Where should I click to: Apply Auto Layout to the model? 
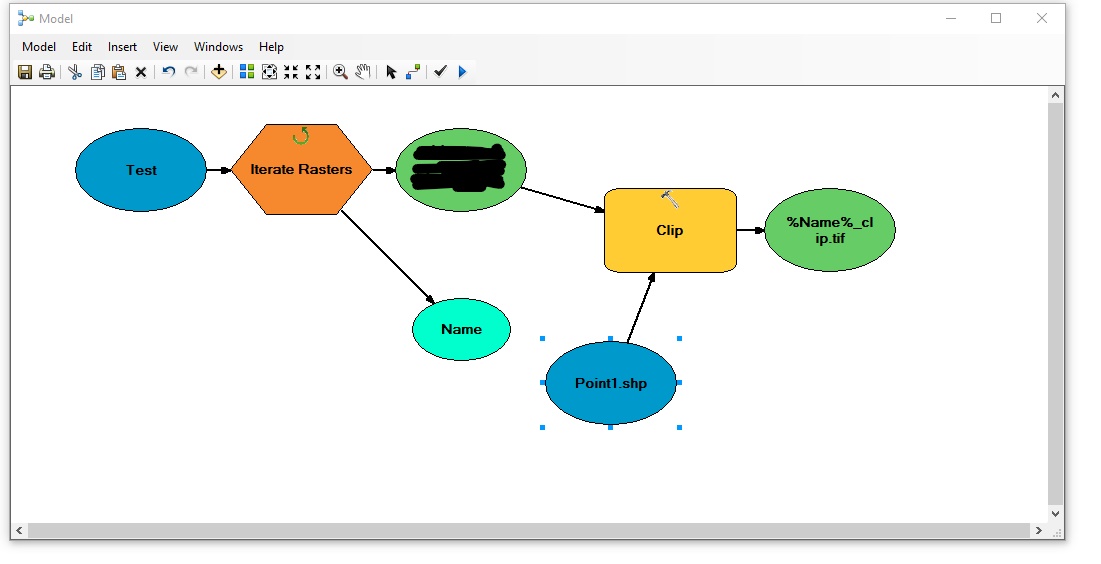(x=247, y=72)
